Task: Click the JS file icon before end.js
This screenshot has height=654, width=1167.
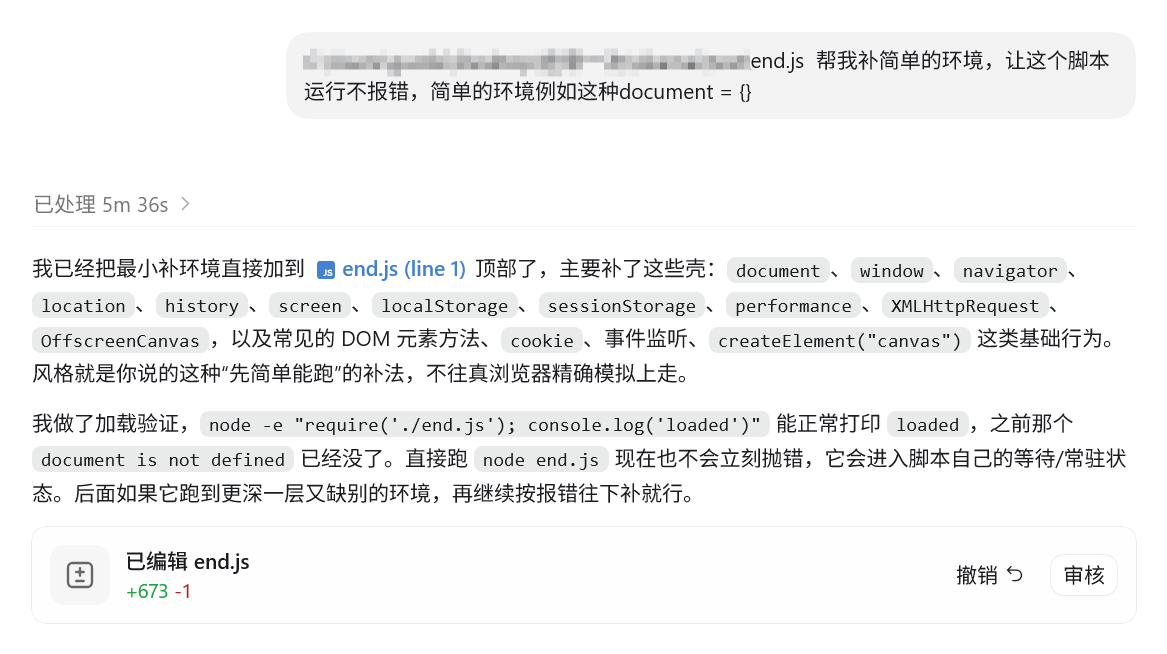Action: pos(325,270)
